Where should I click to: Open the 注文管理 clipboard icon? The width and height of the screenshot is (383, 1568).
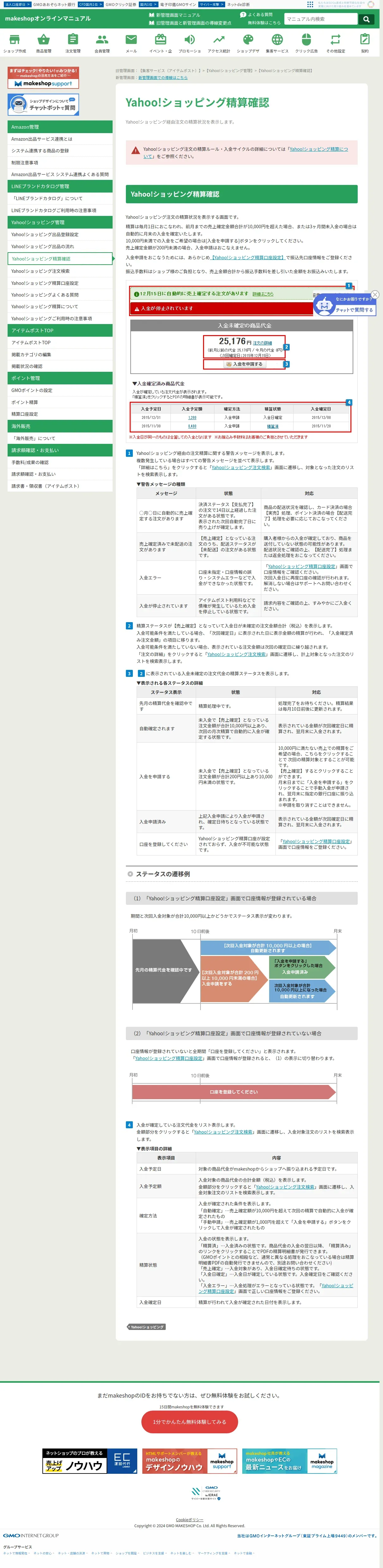click(73, 43)
